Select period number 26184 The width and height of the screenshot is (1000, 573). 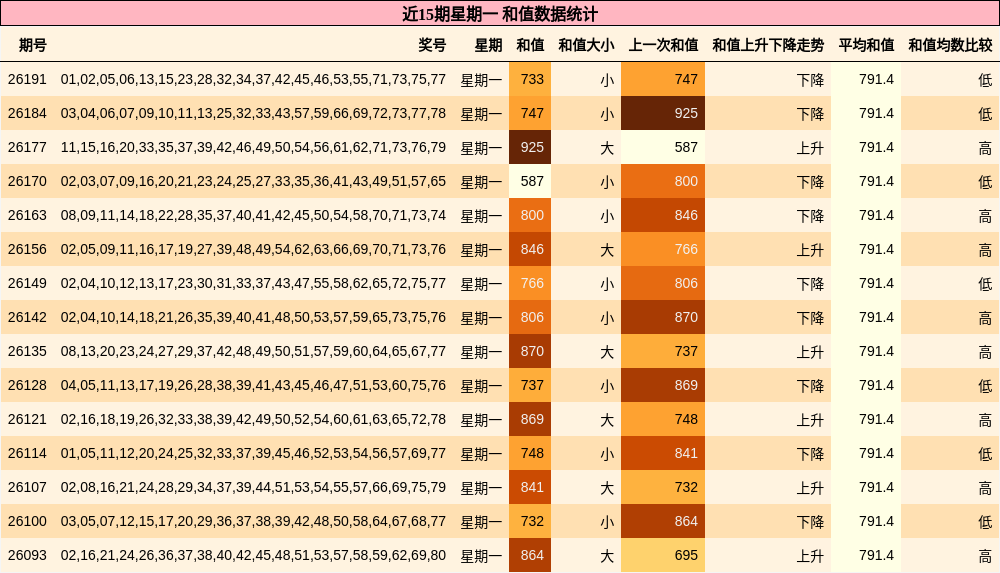click(27, 113)
